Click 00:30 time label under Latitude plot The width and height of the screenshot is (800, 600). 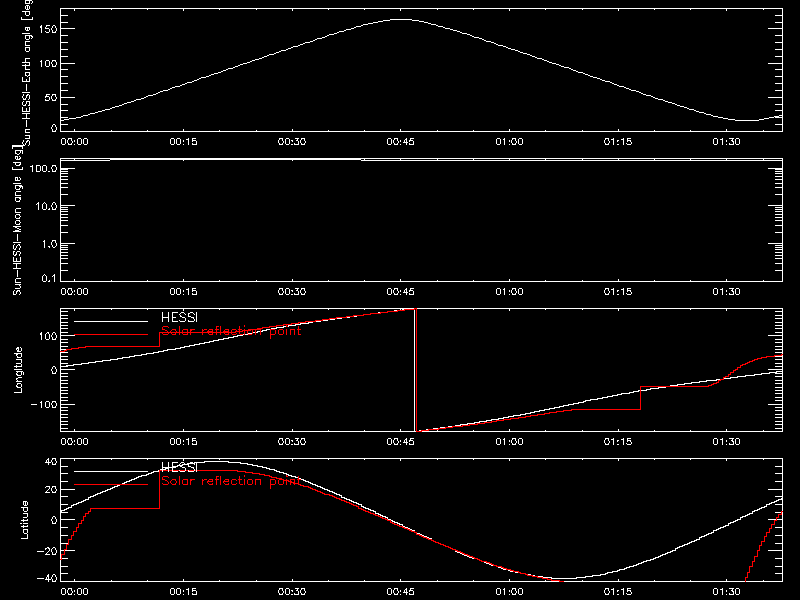[292, 591]
